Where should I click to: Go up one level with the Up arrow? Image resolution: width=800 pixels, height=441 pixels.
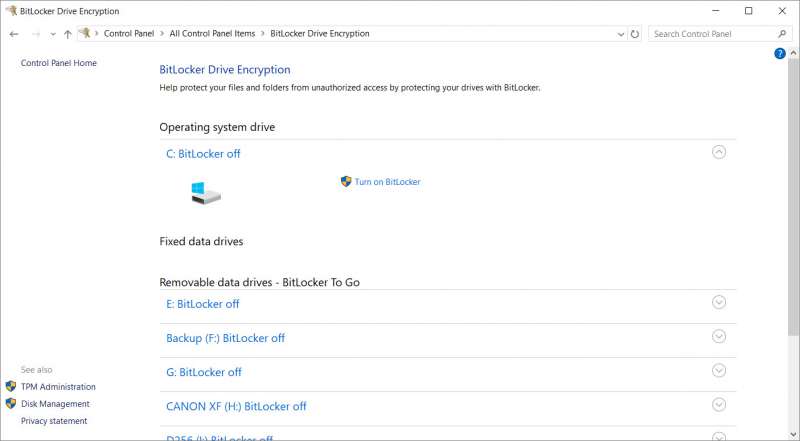click(67, 34)
